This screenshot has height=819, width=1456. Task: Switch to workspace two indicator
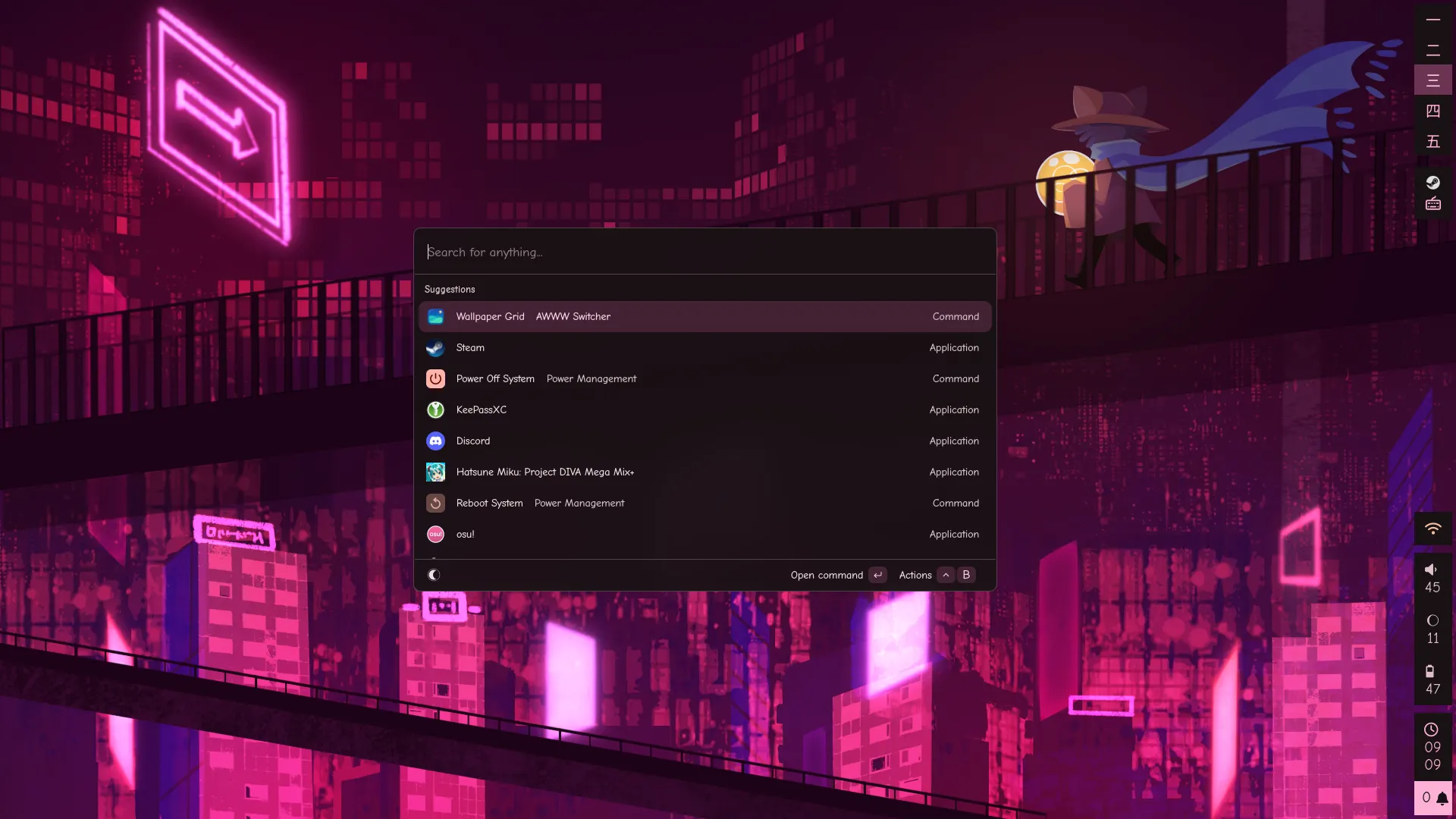(1432, 51)
